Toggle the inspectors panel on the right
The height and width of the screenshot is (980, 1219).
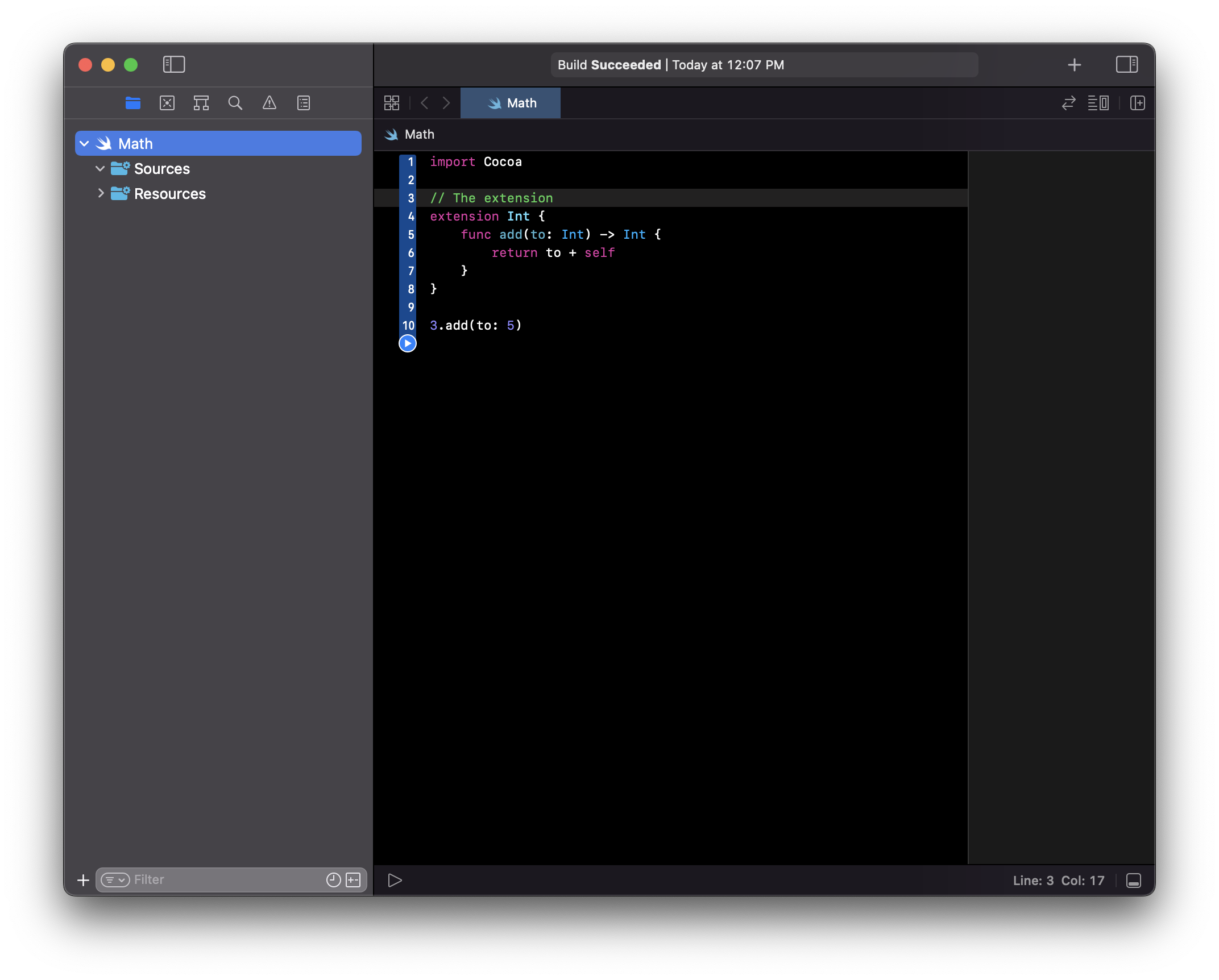(x=1127, y=64)
